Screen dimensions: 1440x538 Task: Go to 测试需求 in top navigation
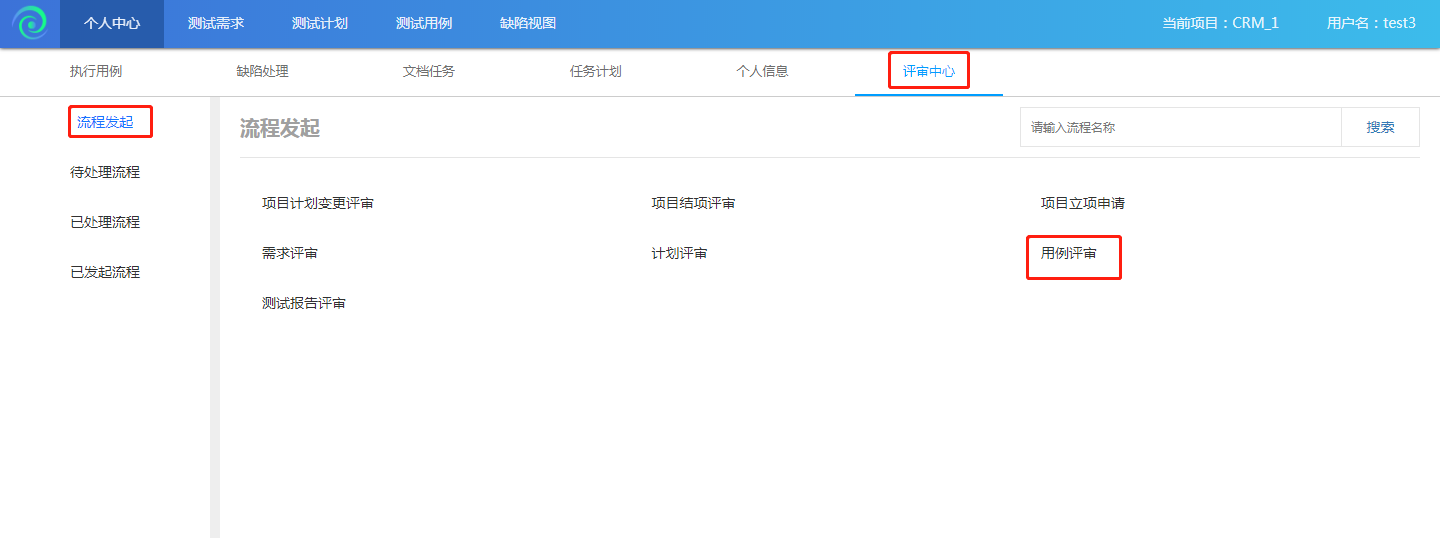pyautogui.click(x=216, y=23)
